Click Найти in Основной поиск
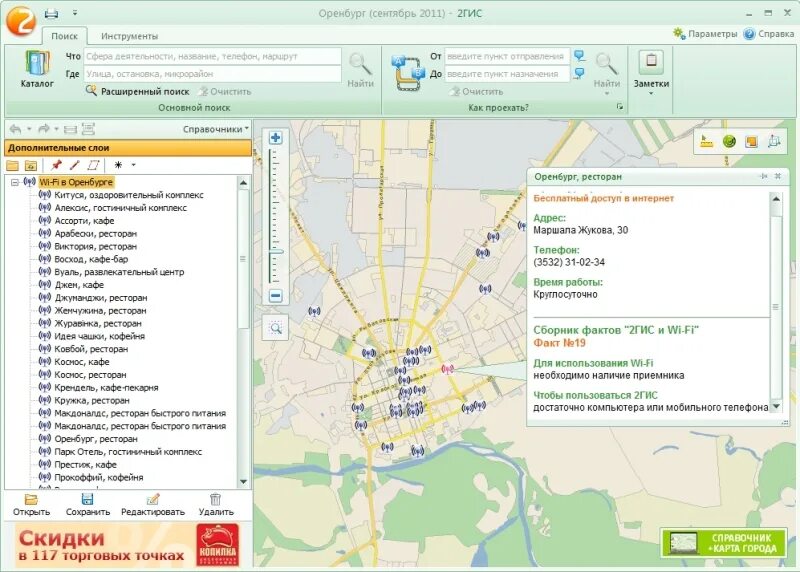 361,70
